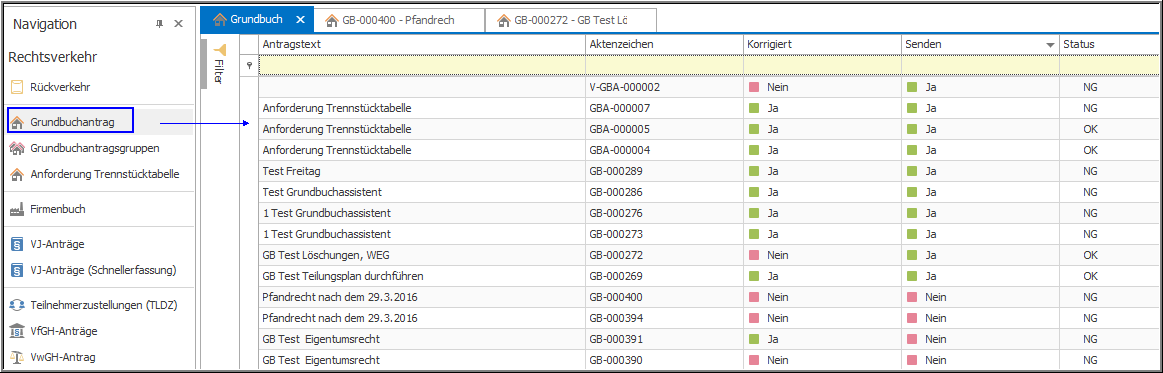Click red Korrigiert Nein marker for V-GBA-000002
This screenshot has width=1163, height=373.
754,88
